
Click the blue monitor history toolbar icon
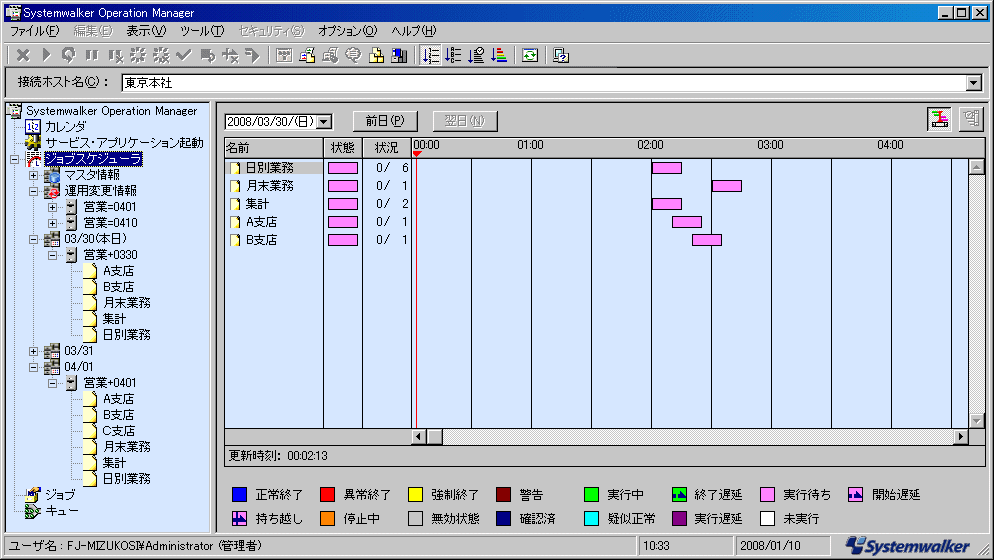pyautogui.click(x=399, y=56)
